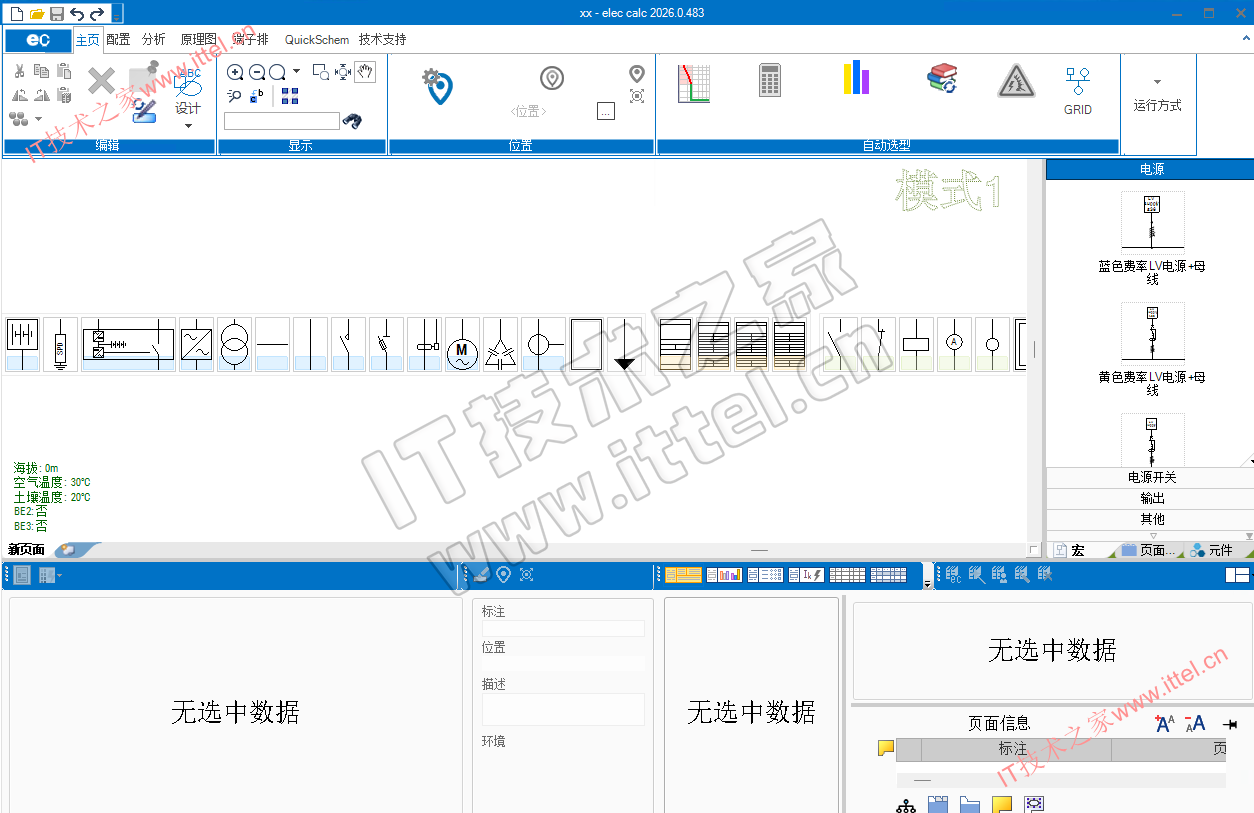1254x813 pixels.
Task: Open a file with the folder icon
Action: 37,13
